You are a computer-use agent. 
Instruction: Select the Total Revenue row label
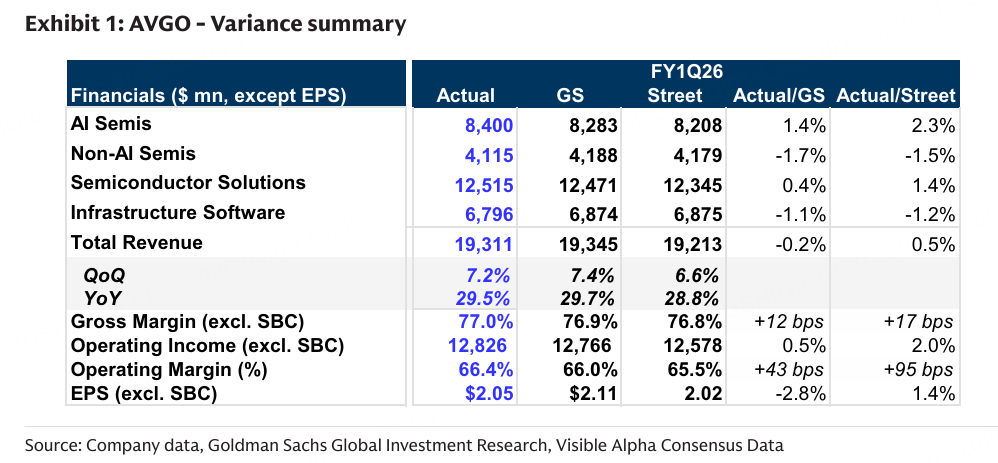[x=137, y=242]
